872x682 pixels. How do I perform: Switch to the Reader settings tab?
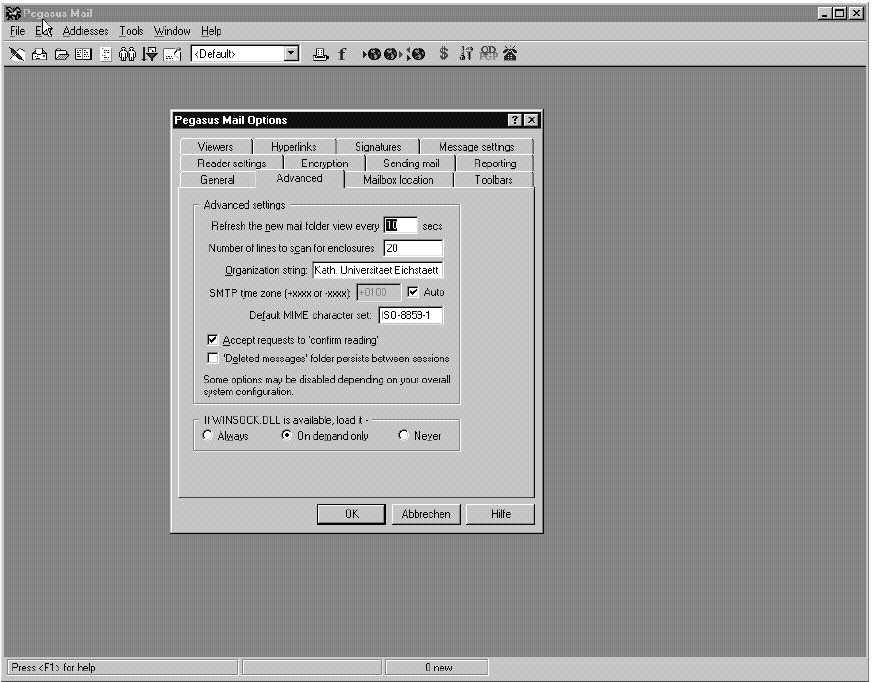(232, 164)
